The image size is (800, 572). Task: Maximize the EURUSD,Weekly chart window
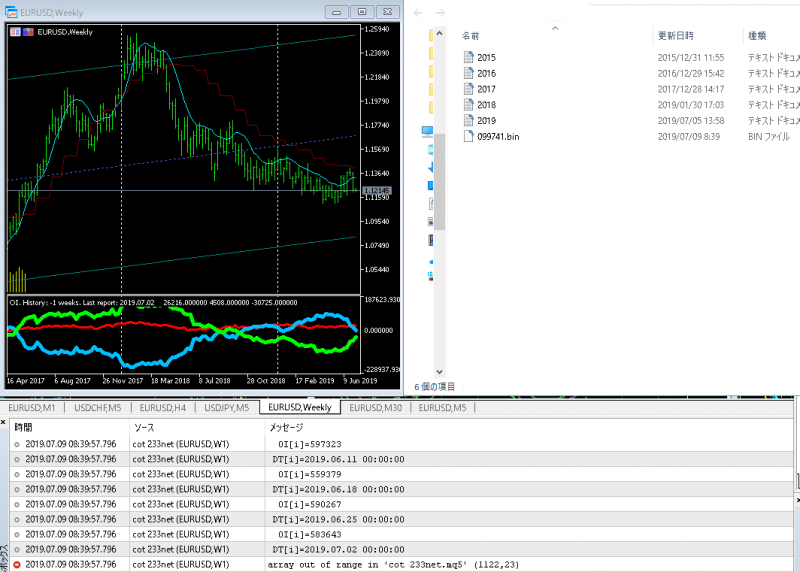(362, 12)
